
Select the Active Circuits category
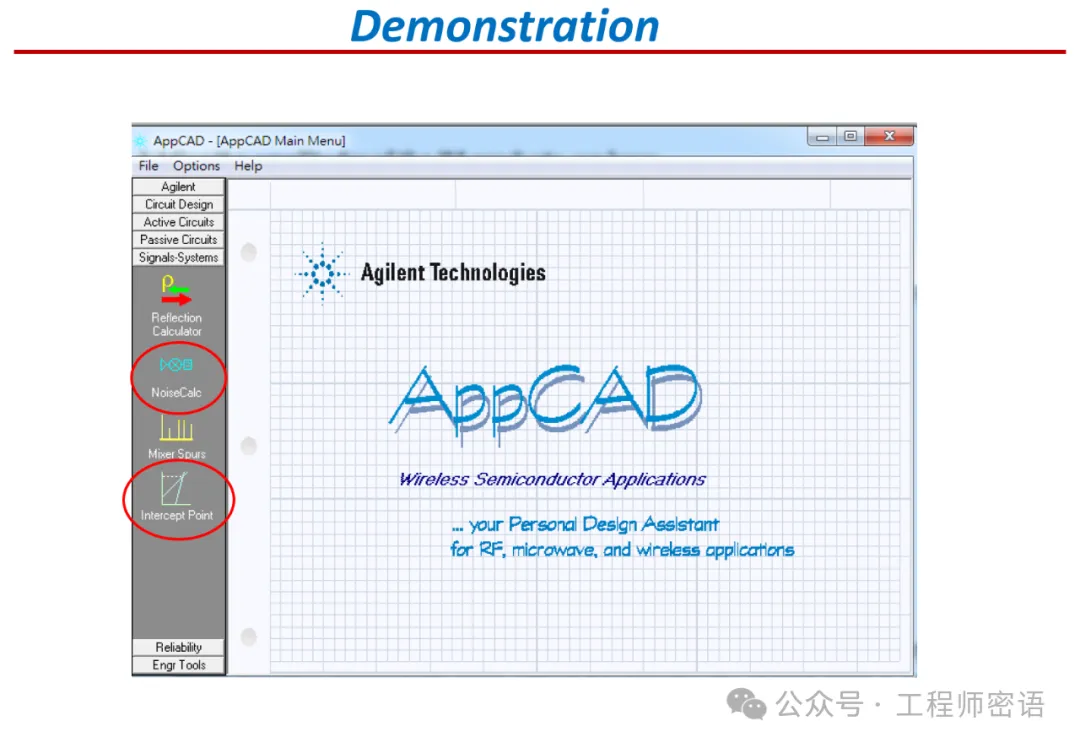(x=178, y=222)
